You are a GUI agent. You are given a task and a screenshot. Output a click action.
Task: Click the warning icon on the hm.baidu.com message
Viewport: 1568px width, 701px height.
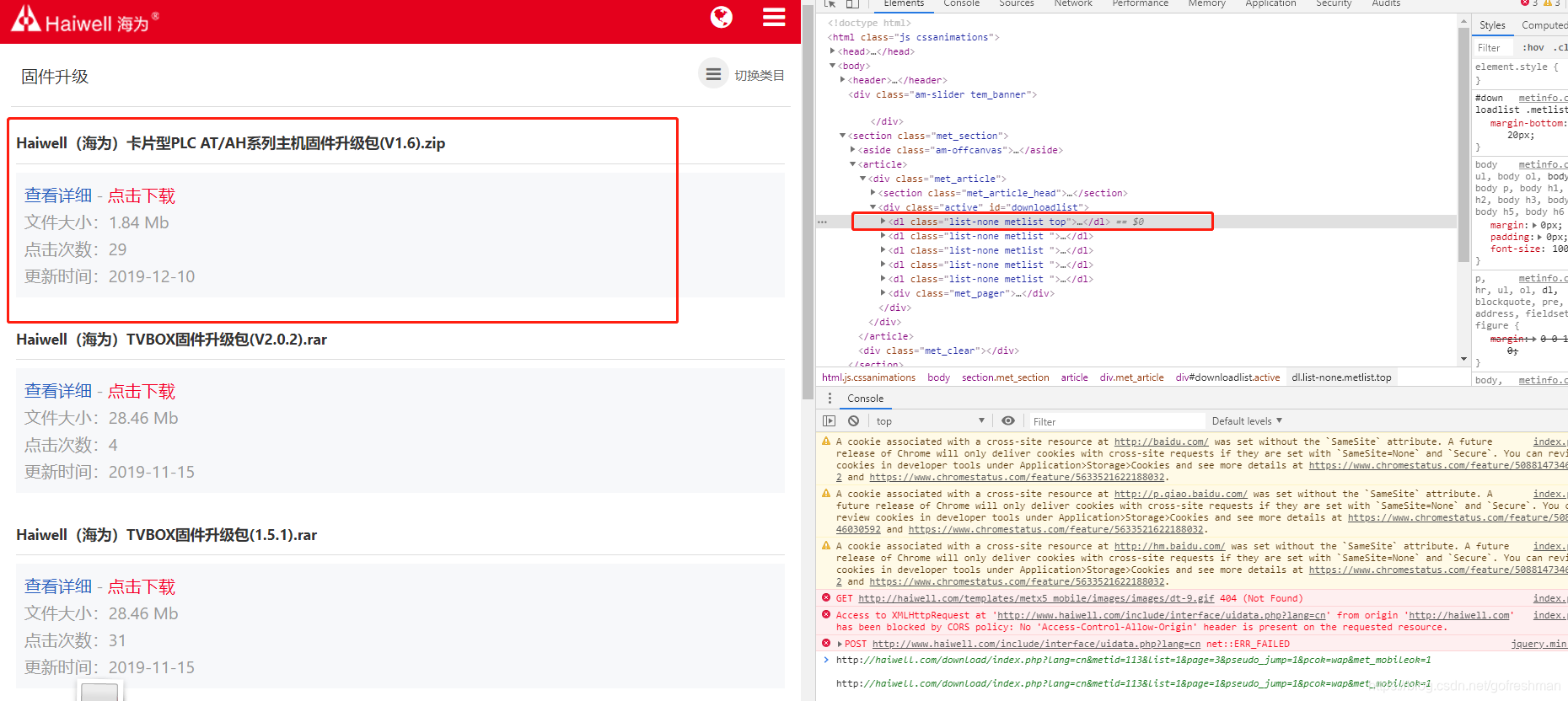tap(826, 546)
